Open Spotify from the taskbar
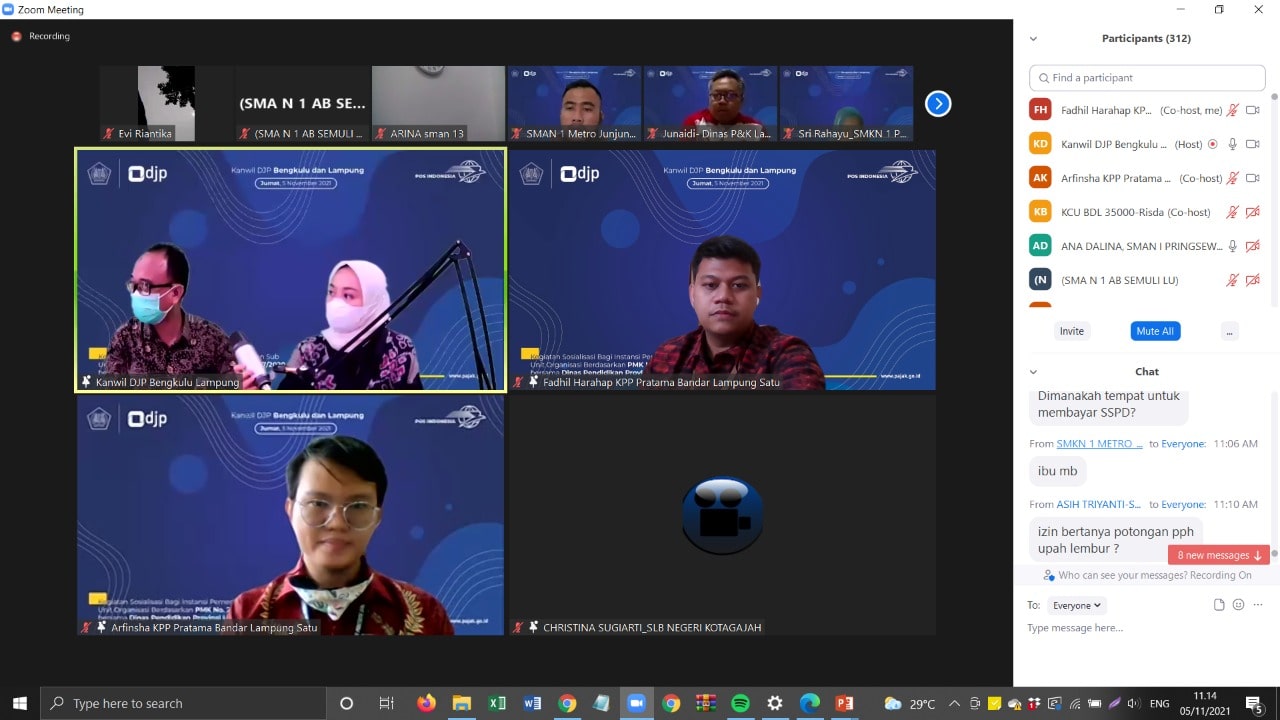The height and width of the screenshot is (720, 1280). [740, 703]
